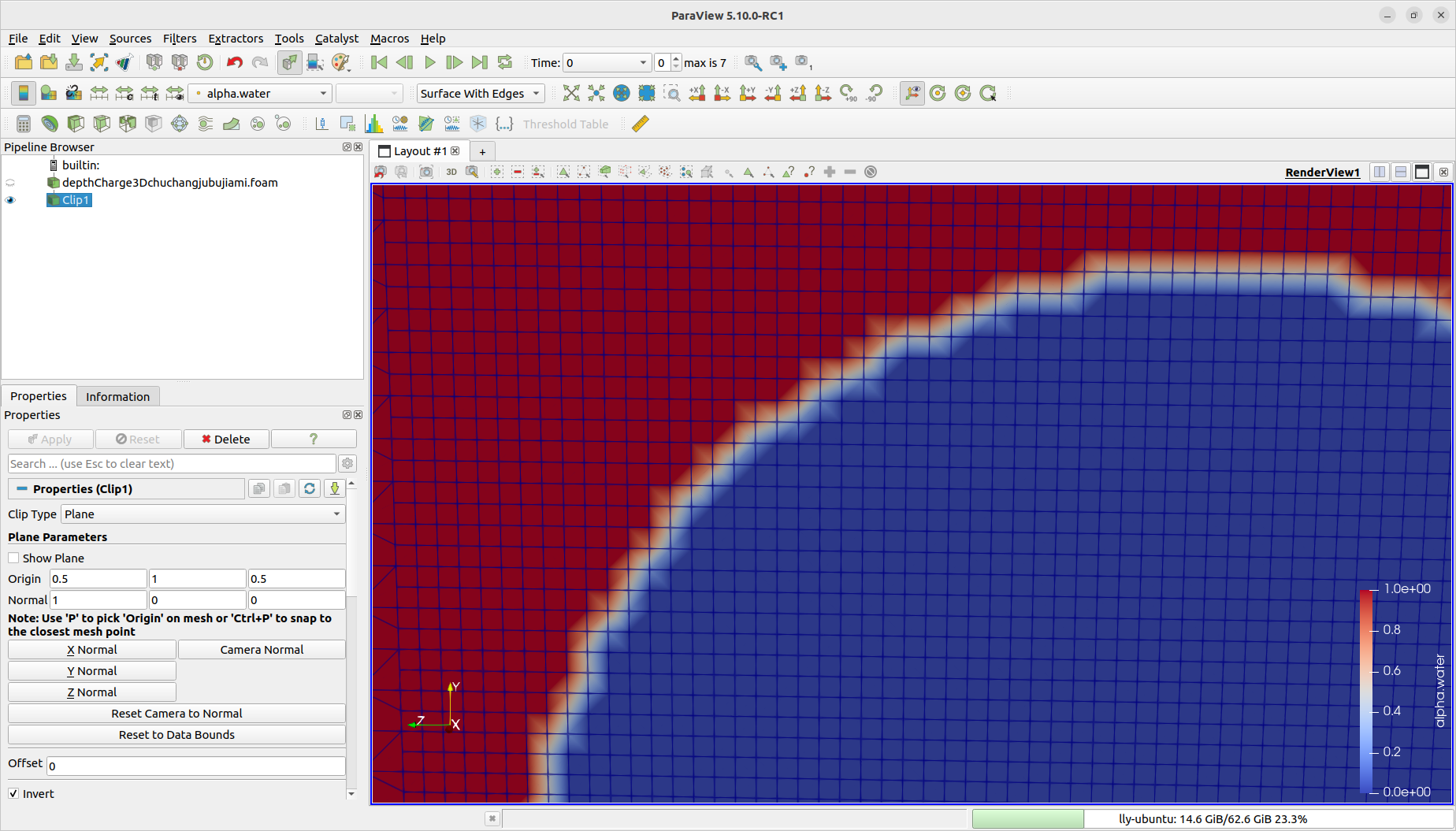Set view direction to +Y
The height and width of the screenshot is (831, 1456).
748,93
